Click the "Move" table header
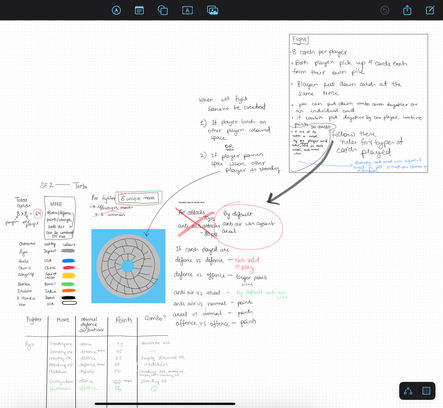443x408 pixels. point(63,319)
